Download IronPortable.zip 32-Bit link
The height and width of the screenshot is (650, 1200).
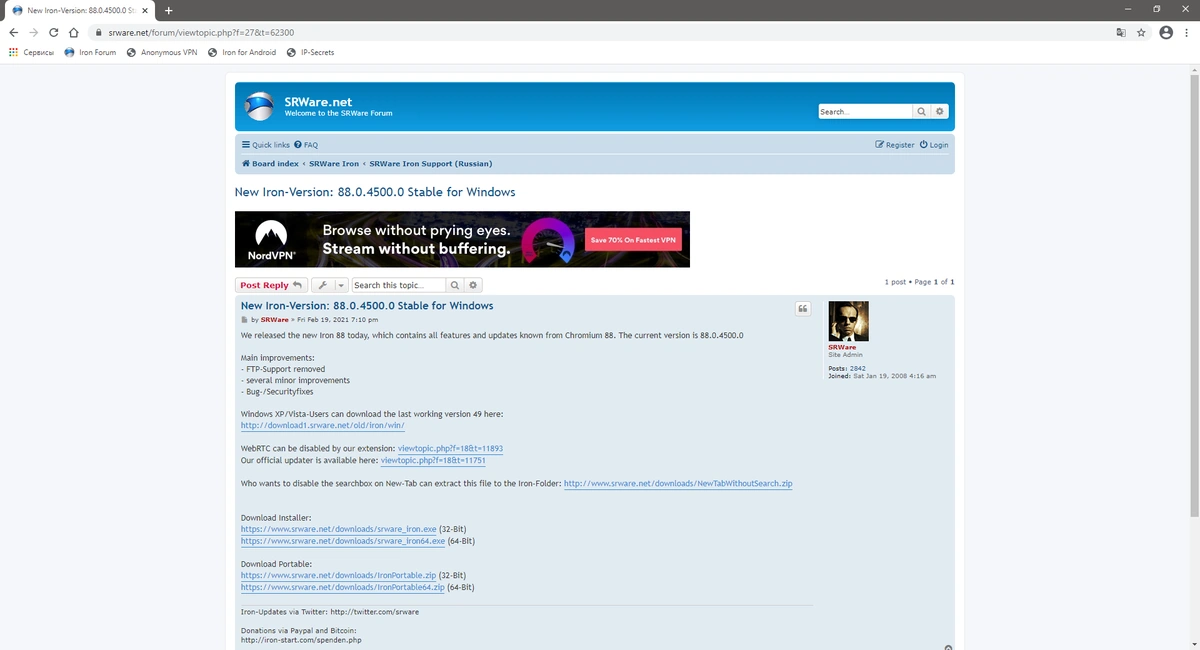coord(338,576)
